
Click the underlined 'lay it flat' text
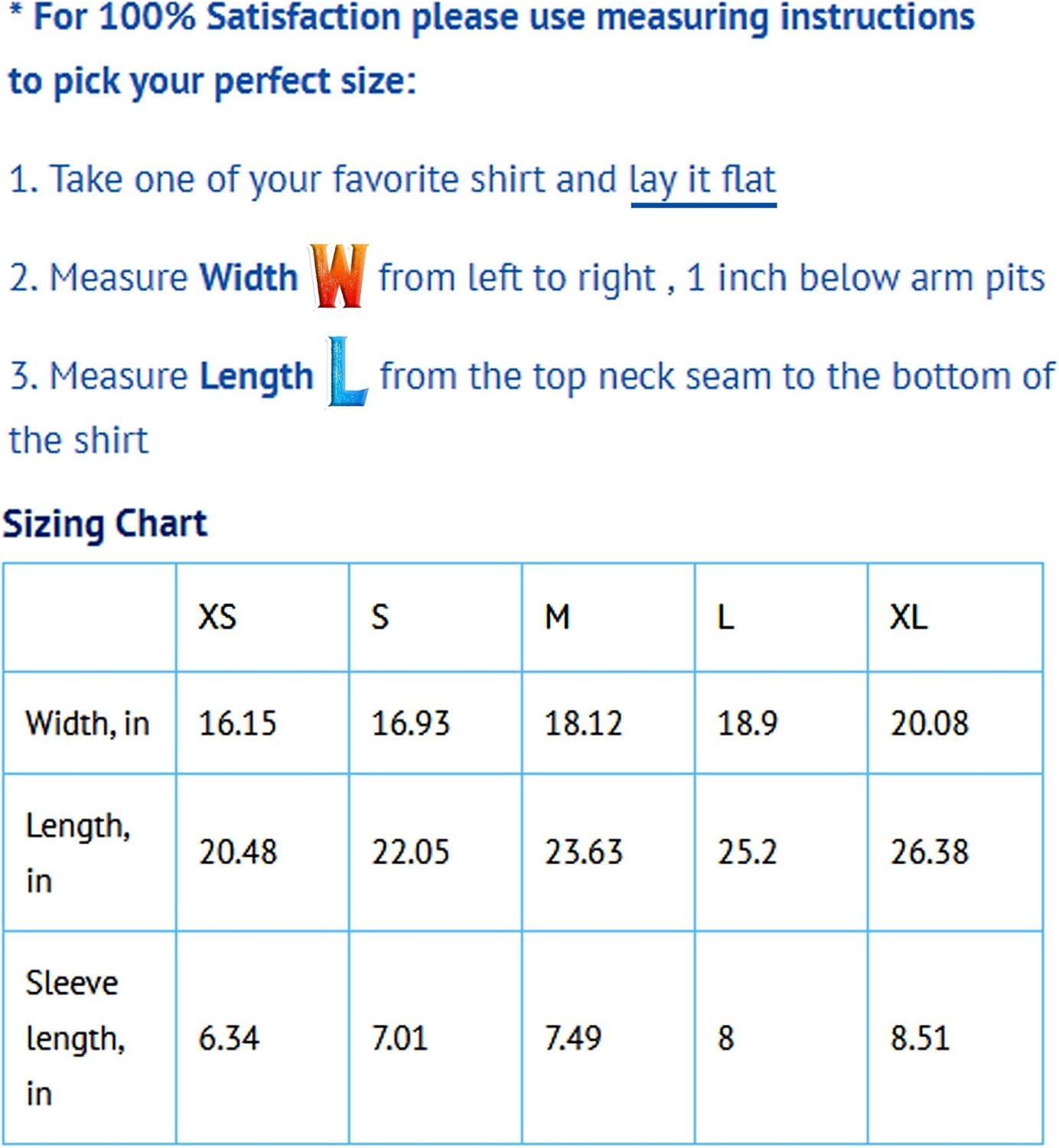702,181
